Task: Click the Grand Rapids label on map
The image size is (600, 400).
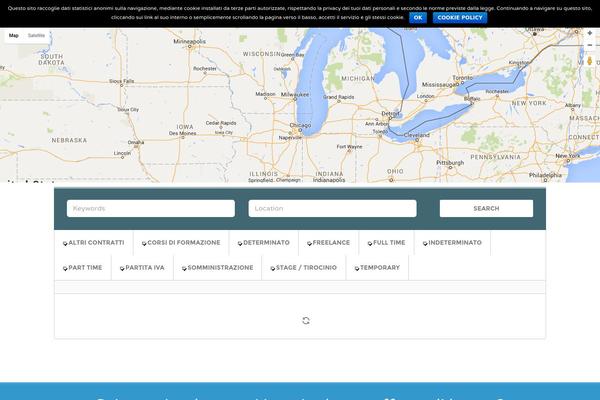Action: 339,97
